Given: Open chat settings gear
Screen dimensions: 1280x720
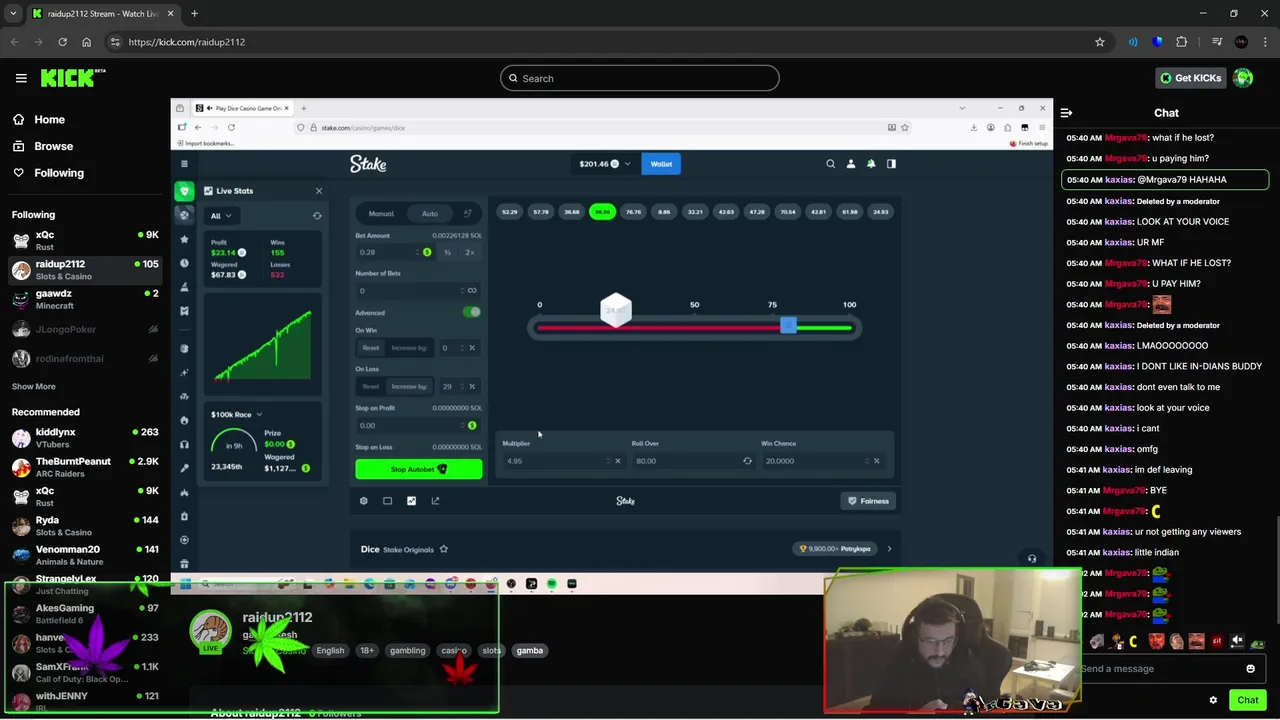Looking at the screenshot, I should [x=1213, y=700].
